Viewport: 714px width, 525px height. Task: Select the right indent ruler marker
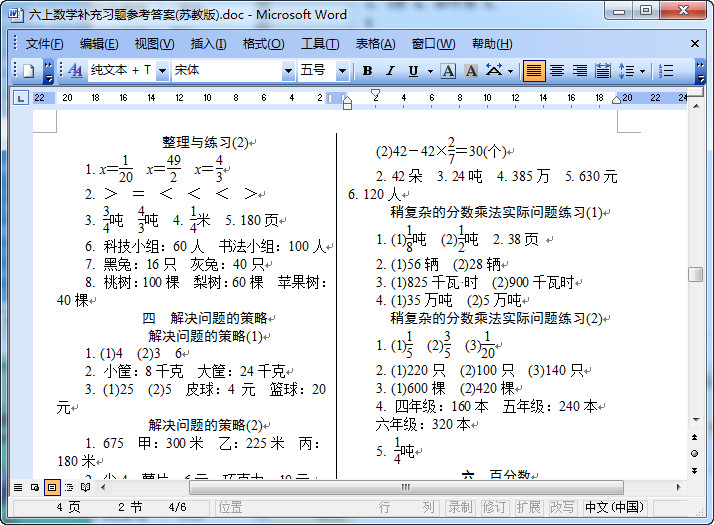[x=616, y=100]
